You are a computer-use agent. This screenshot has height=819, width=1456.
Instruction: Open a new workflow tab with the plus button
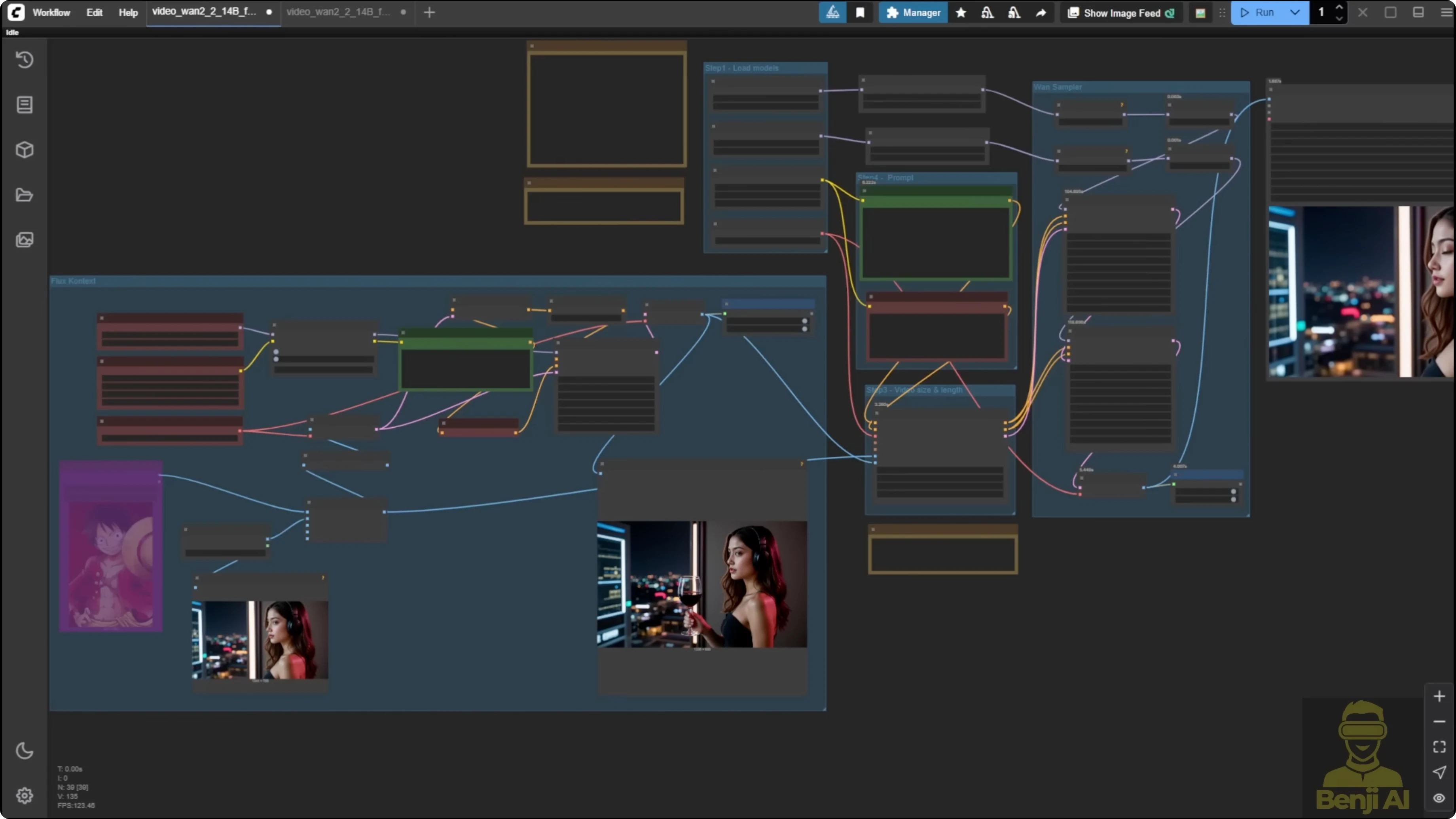click(x=430, y=12)
